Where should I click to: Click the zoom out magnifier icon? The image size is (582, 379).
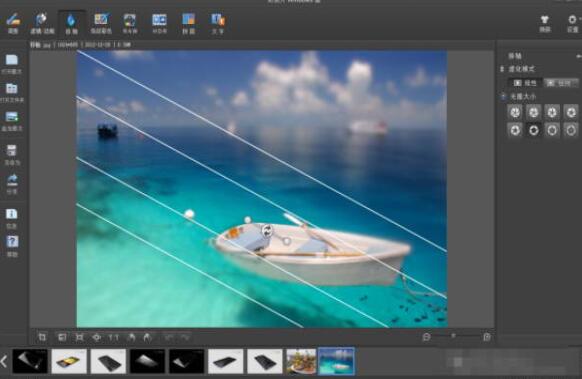[426, 337]
